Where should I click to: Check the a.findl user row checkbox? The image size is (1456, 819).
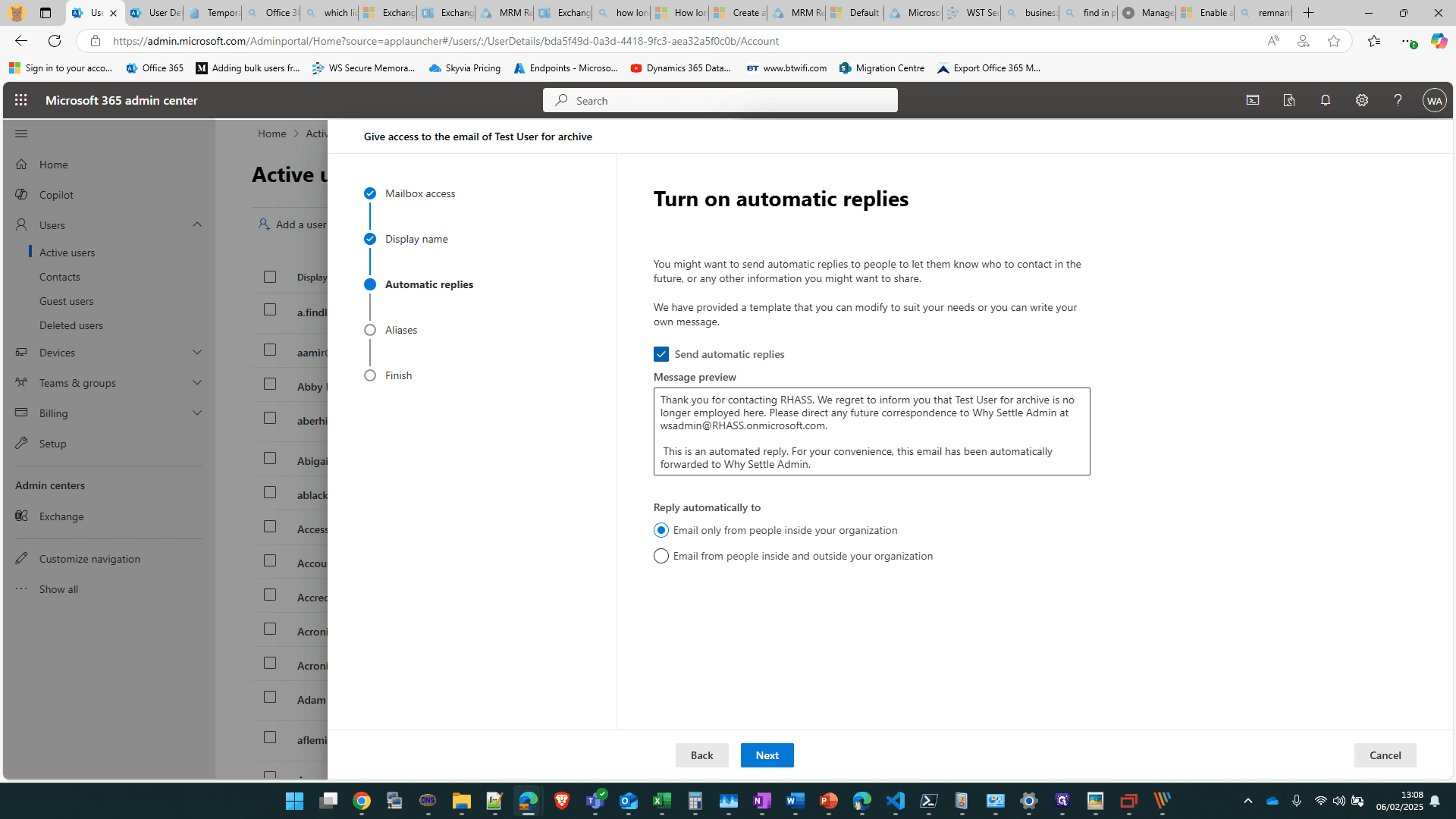point(270,309)
